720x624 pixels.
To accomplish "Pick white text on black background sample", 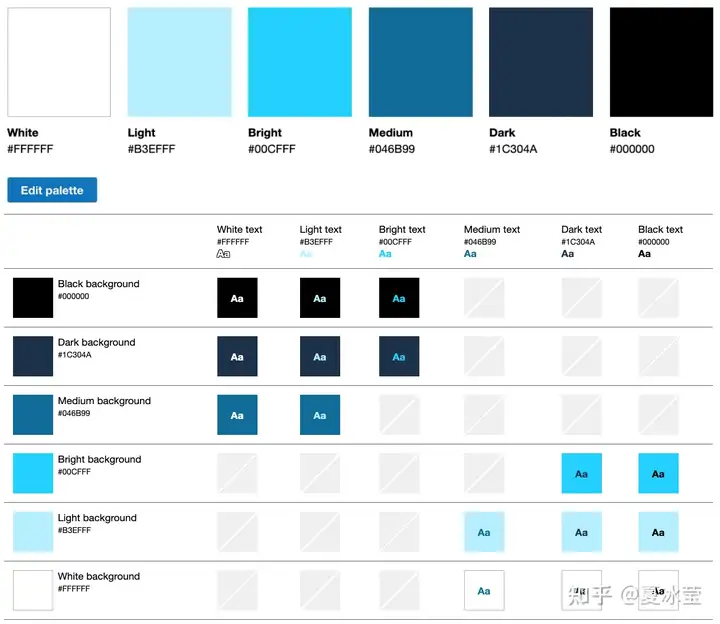I will 237,298.
